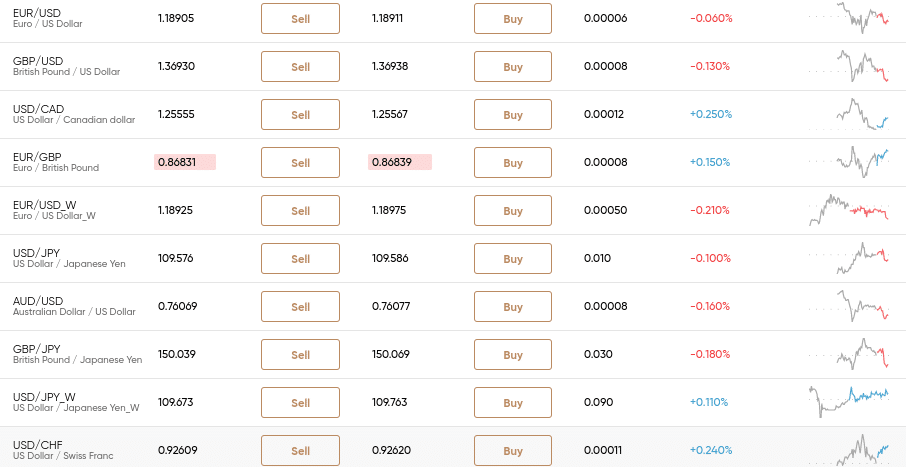The image size is (906, 467).
Task: Click the Buy button for EUR/USD
Action: pyautogui.click(x=513, y=18)
